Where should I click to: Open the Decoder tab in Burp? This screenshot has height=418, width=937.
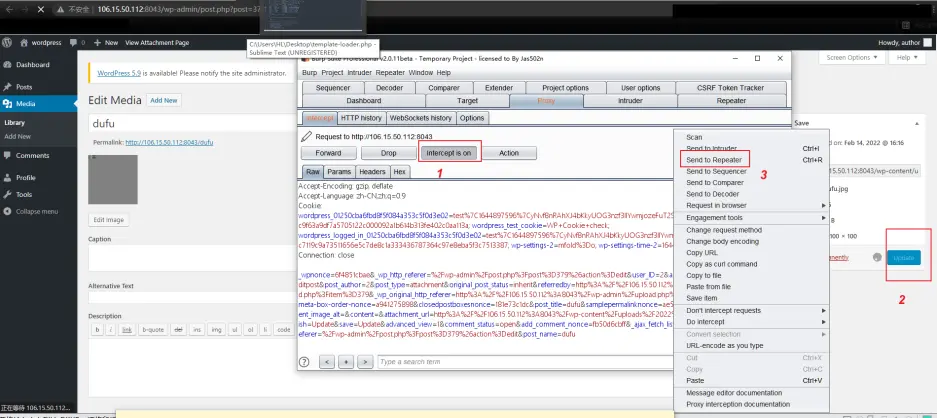coord(389,88)
